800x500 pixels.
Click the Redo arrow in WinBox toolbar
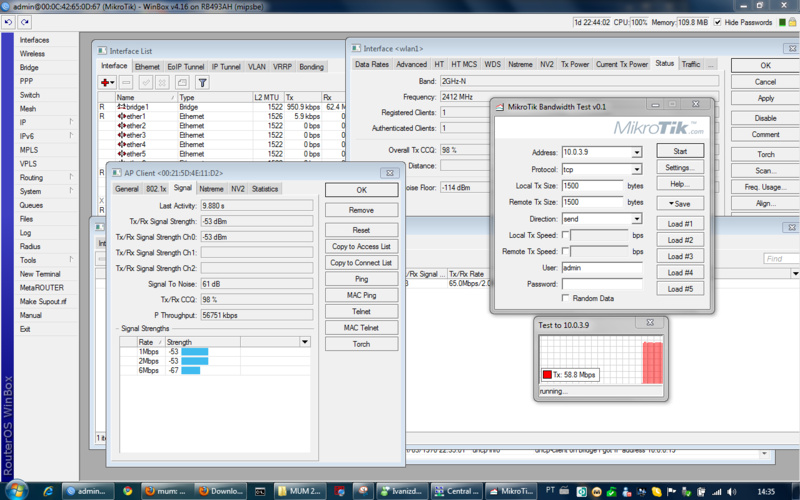click(x=25, y=22)
